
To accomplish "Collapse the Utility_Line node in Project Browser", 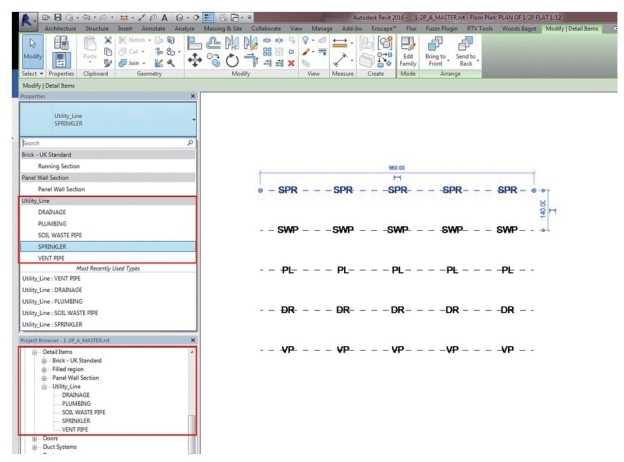I will pyautogui.click(x=44, y=386).
